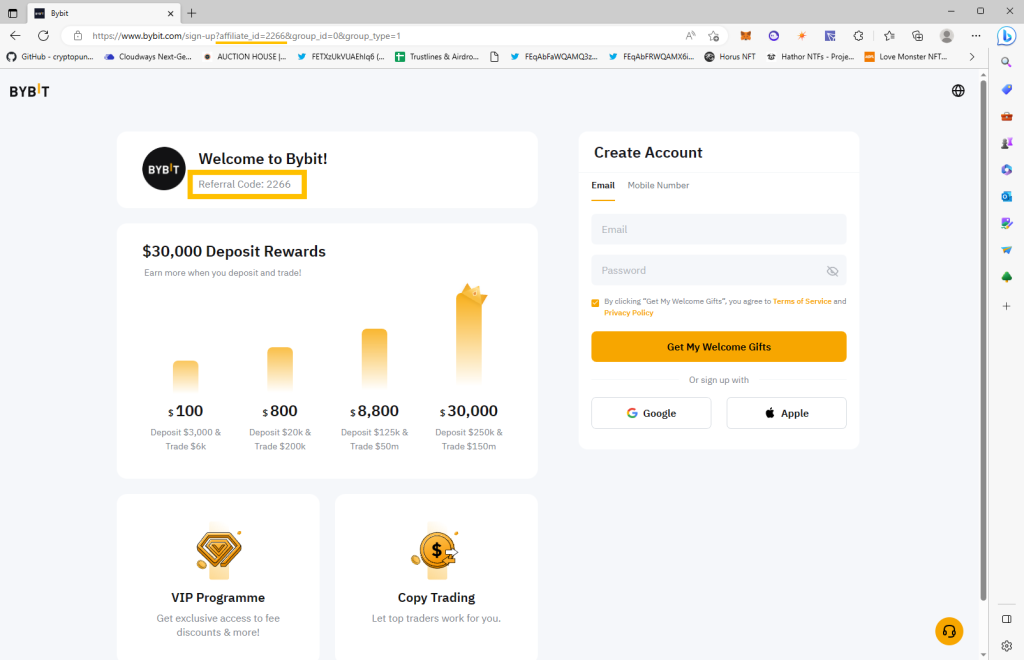Open the browser settings ellipsis menu
The width and height of the screenshot is (1024, 660).
pos(975,35)
